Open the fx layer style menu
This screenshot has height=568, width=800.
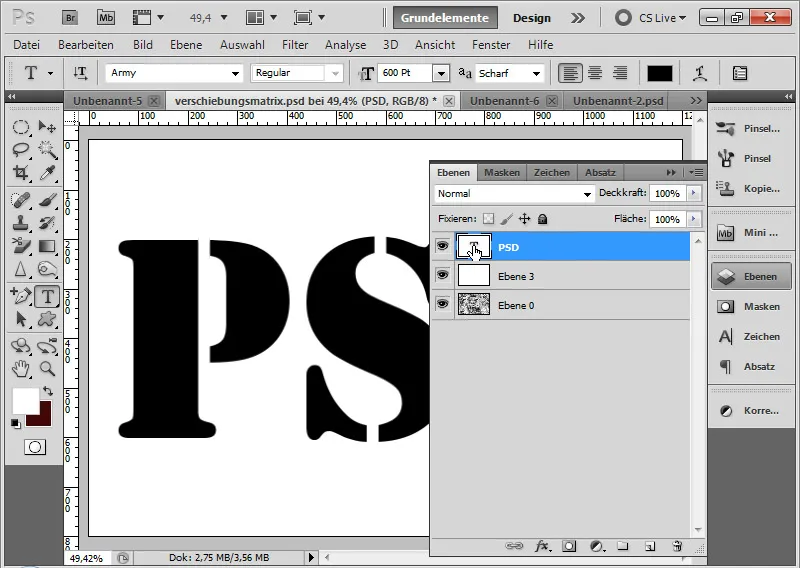click(x=543, y=546)
